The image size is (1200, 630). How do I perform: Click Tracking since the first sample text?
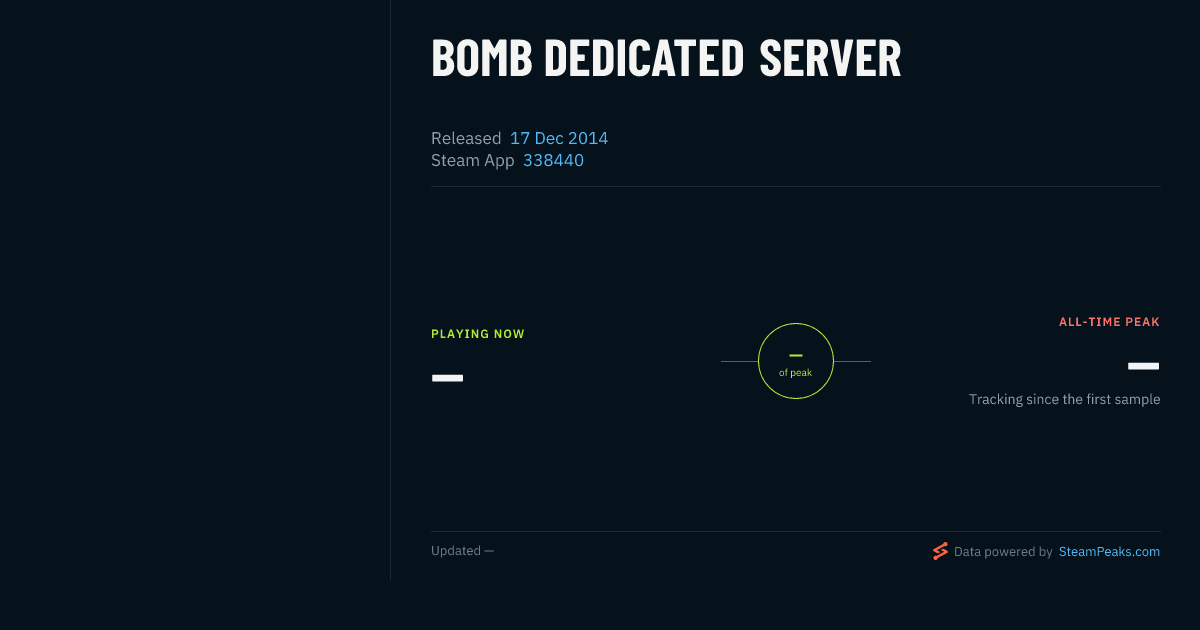(1064, 399)
